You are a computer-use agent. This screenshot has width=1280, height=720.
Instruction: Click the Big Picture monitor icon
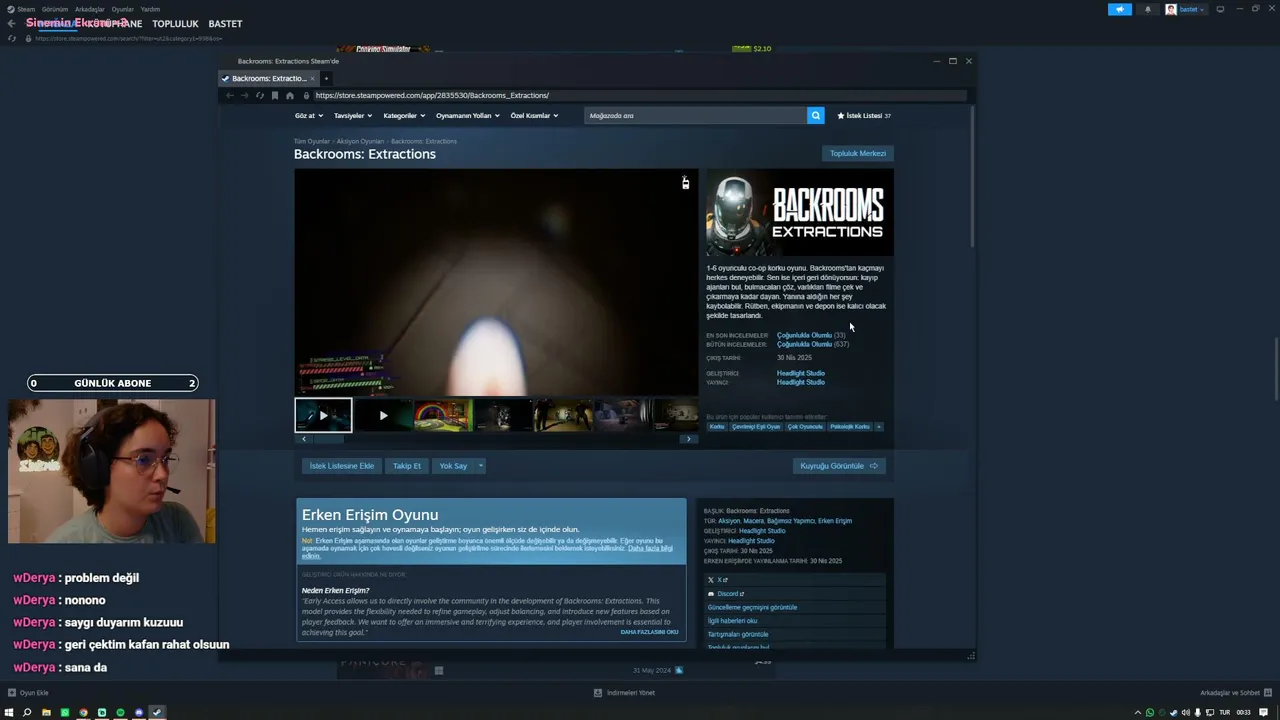click(x=1220, y=9)
